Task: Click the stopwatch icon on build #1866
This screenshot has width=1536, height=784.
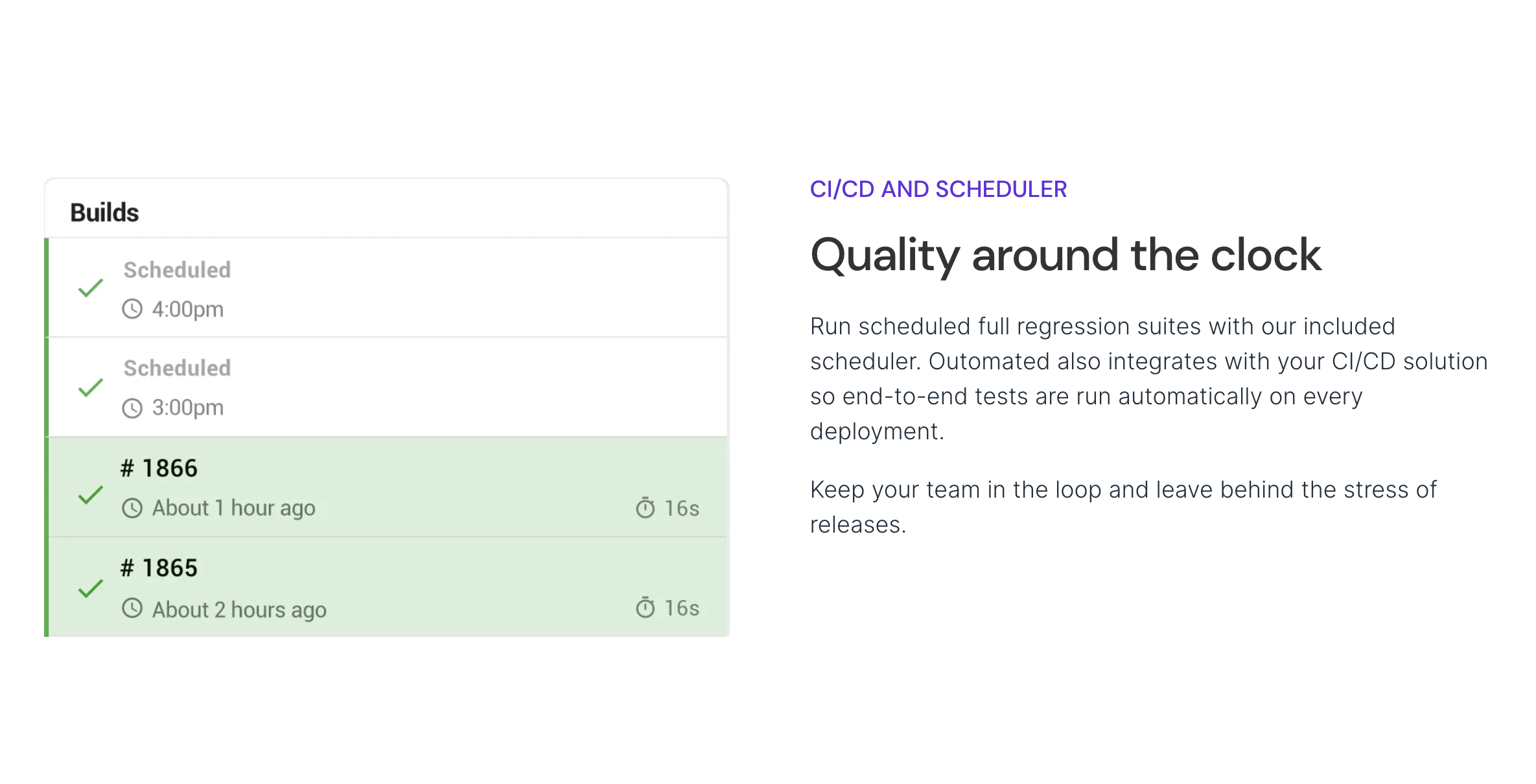Action: point(646,508)
